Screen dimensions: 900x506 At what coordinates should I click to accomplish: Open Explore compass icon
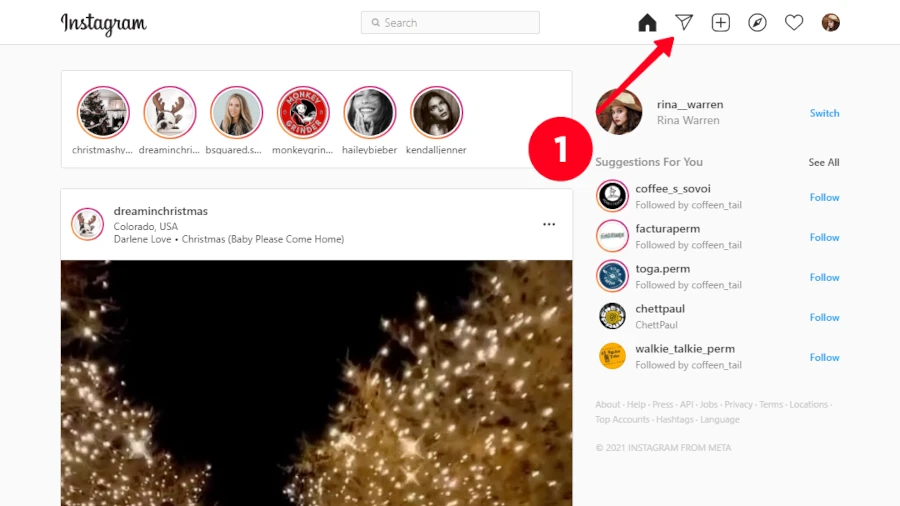[x=757, y=23]
